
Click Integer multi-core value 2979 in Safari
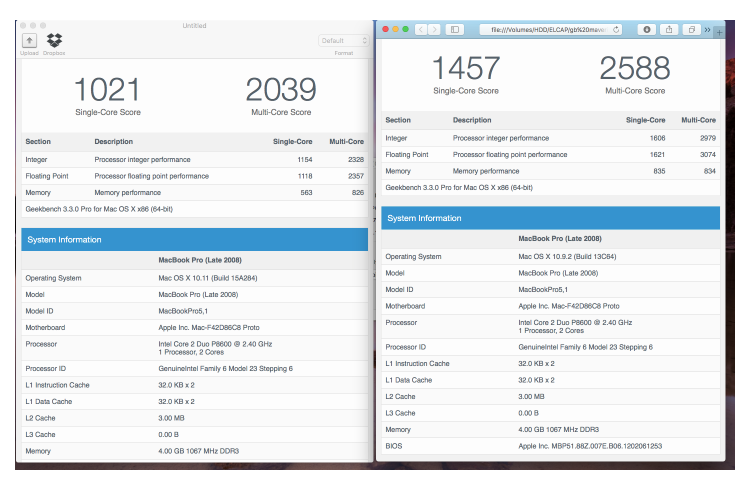click(x=708, y=138)
